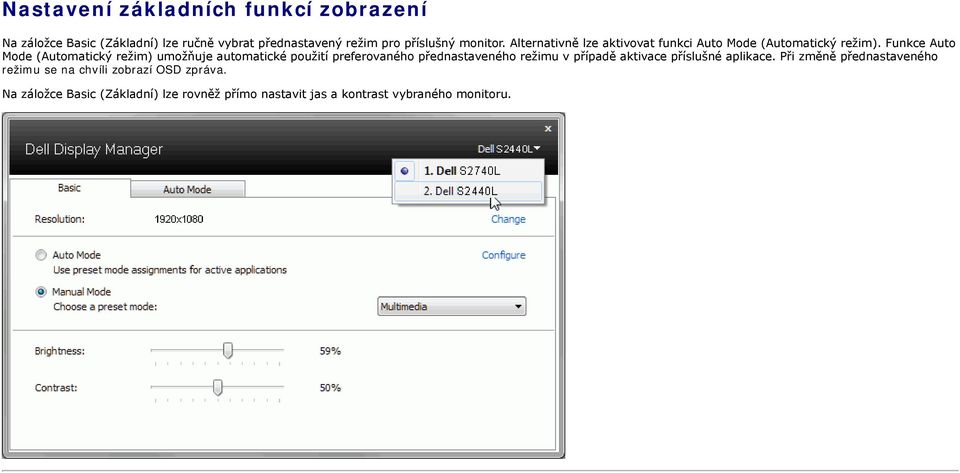Click the Resolution: label

pyautogui.click(x=60, y=219)
